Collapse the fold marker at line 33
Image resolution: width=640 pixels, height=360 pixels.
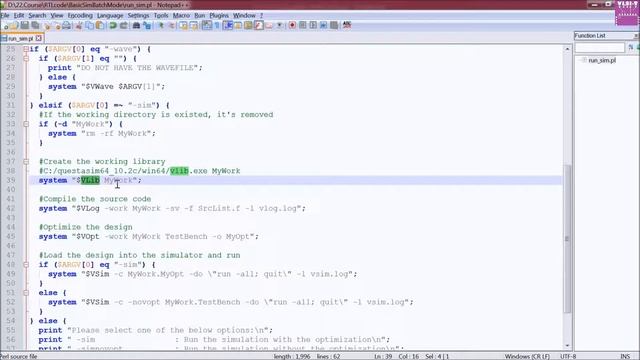tap(26, 124)
